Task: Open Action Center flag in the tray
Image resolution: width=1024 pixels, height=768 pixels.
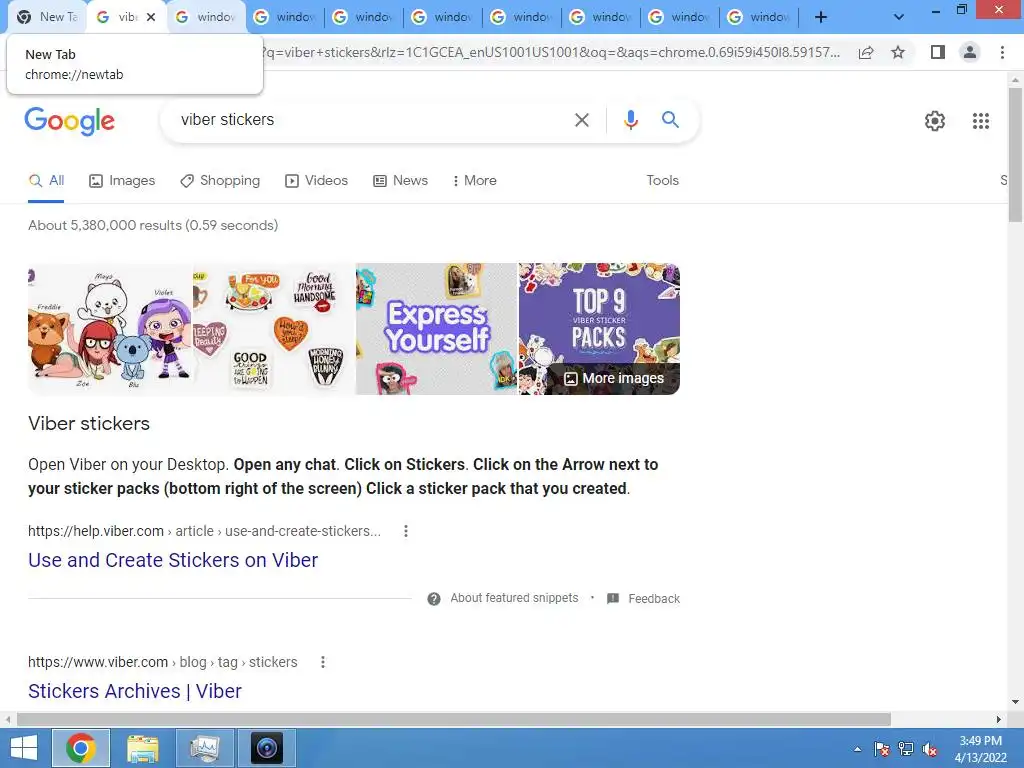Action: (881, 749)
